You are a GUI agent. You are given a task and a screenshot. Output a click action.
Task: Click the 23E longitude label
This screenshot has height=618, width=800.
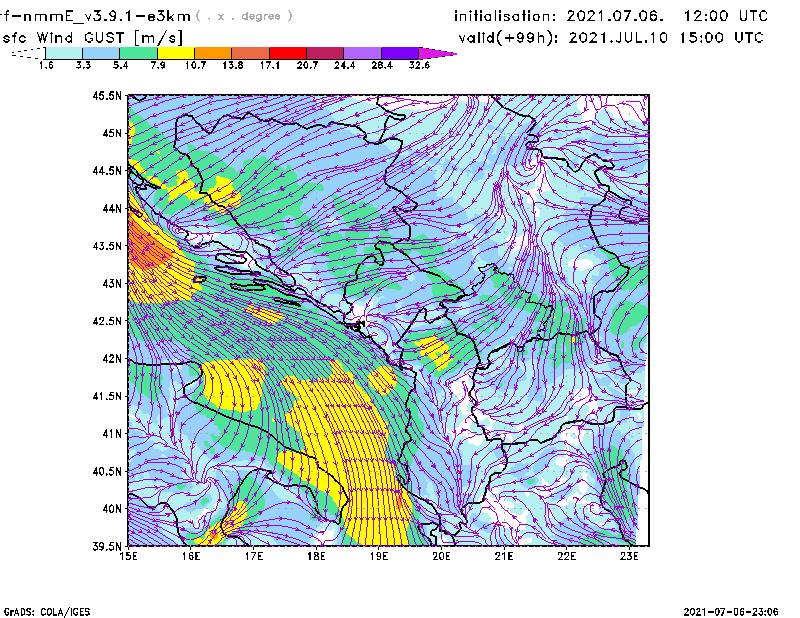click(x=629, y=556)
